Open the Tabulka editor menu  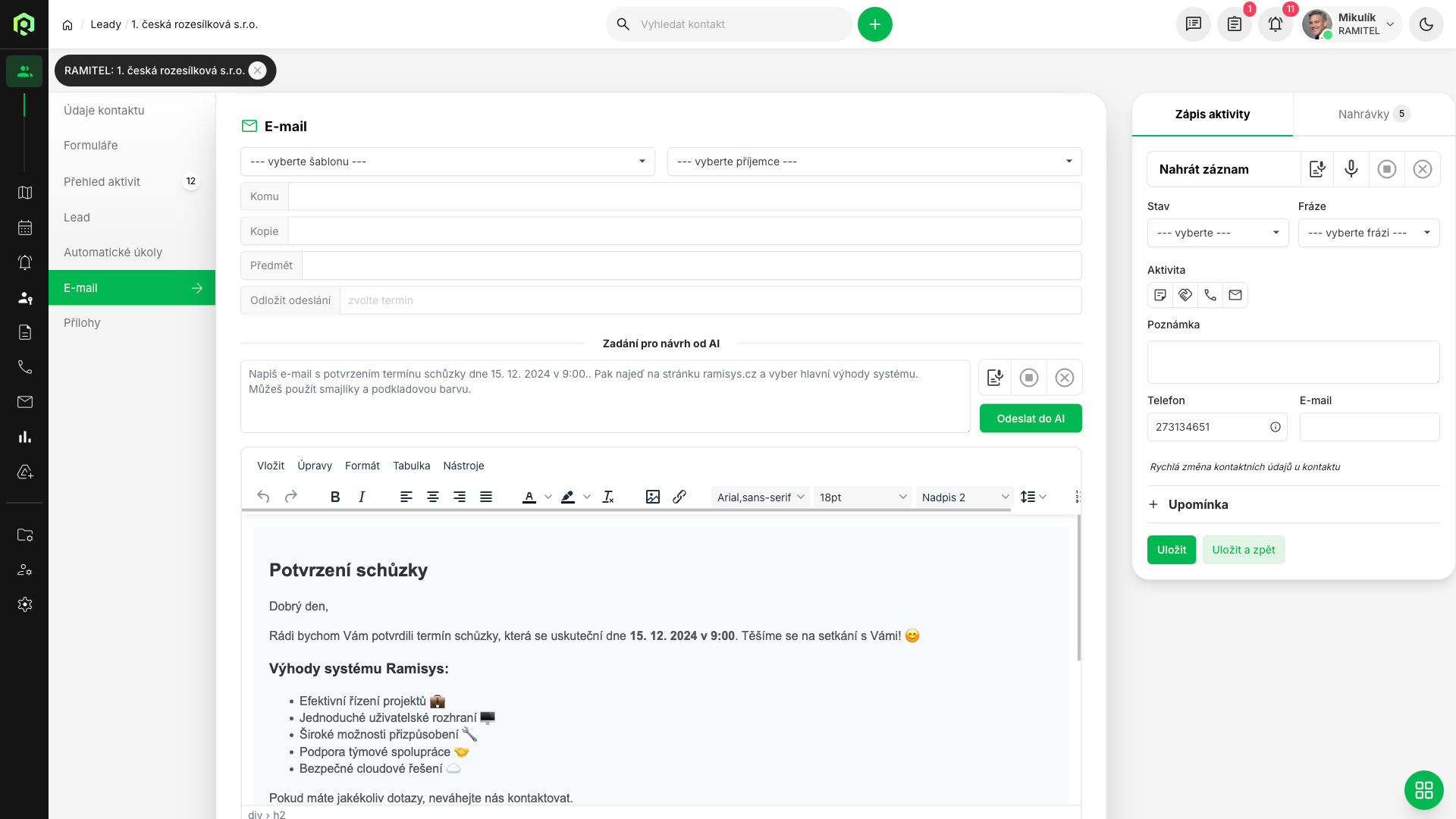412,466
